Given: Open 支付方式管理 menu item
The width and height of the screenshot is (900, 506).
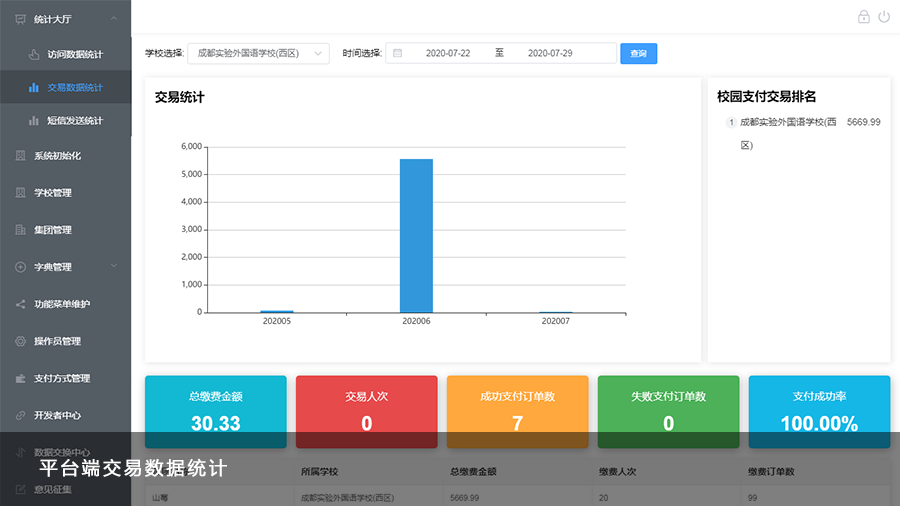Looking at the screenshot, I should coord(66,378).
